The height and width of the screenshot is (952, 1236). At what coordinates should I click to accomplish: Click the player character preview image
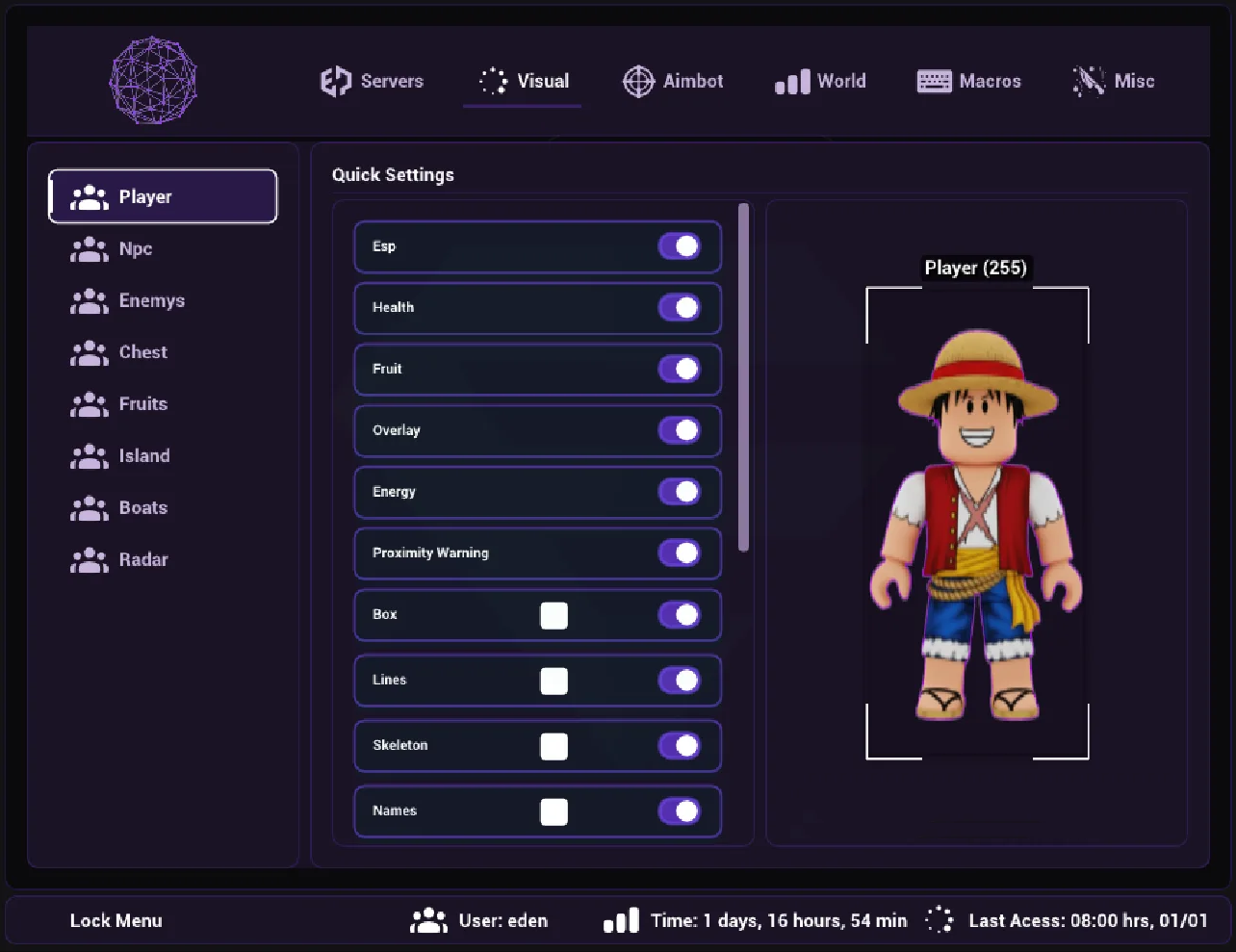click(x=977, y=525)
